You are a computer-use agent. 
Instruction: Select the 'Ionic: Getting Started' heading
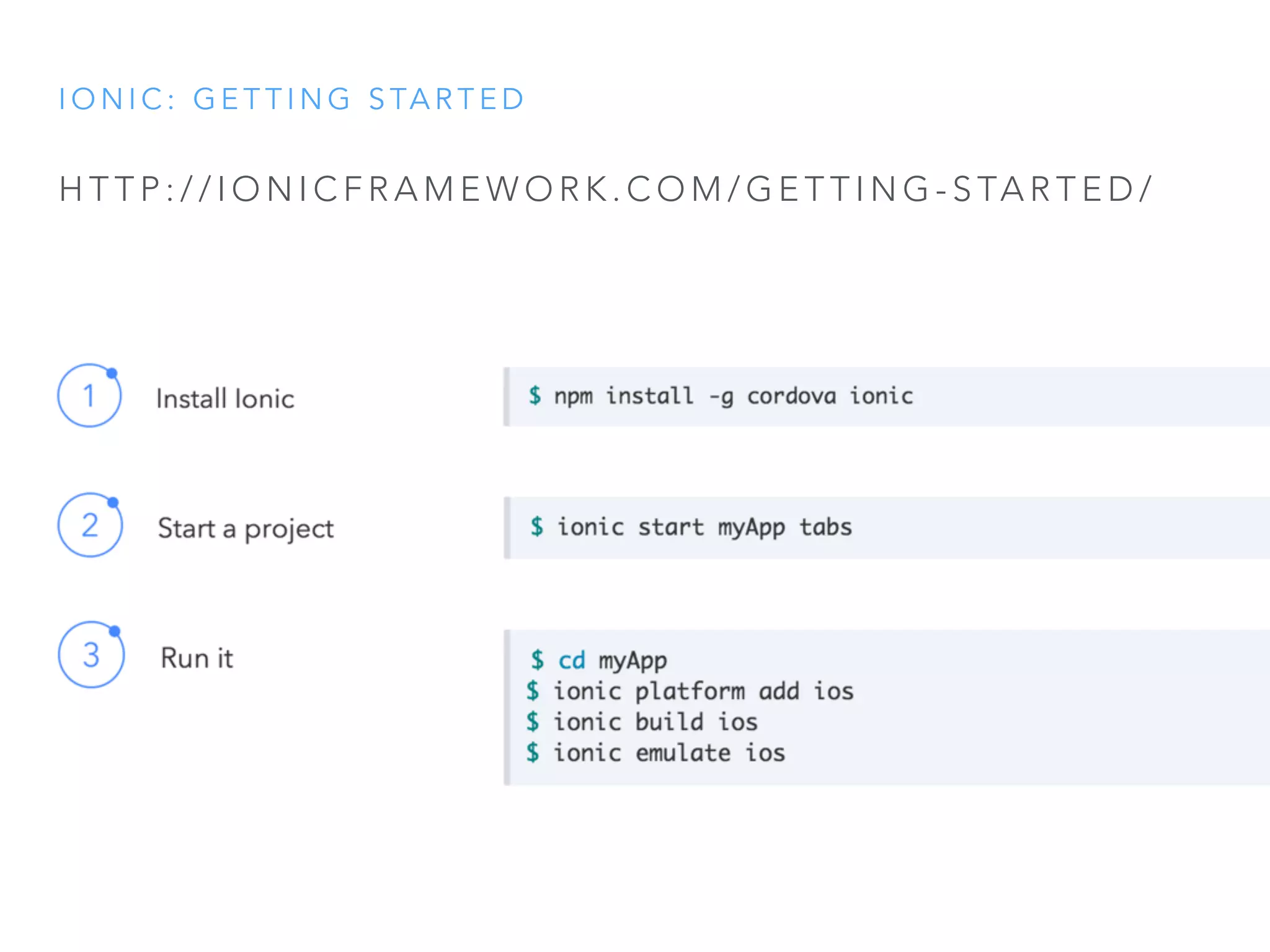291,99
